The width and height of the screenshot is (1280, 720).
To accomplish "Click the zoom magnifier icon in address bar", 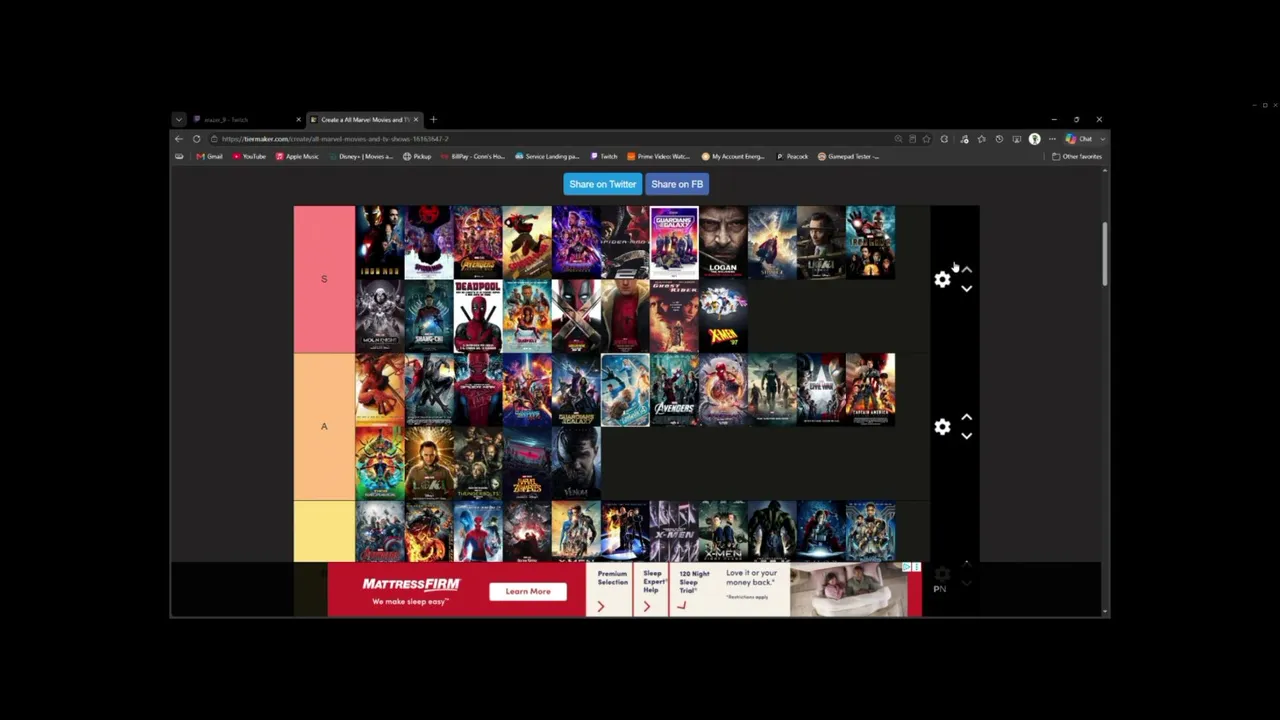I will tap(898, 139).
